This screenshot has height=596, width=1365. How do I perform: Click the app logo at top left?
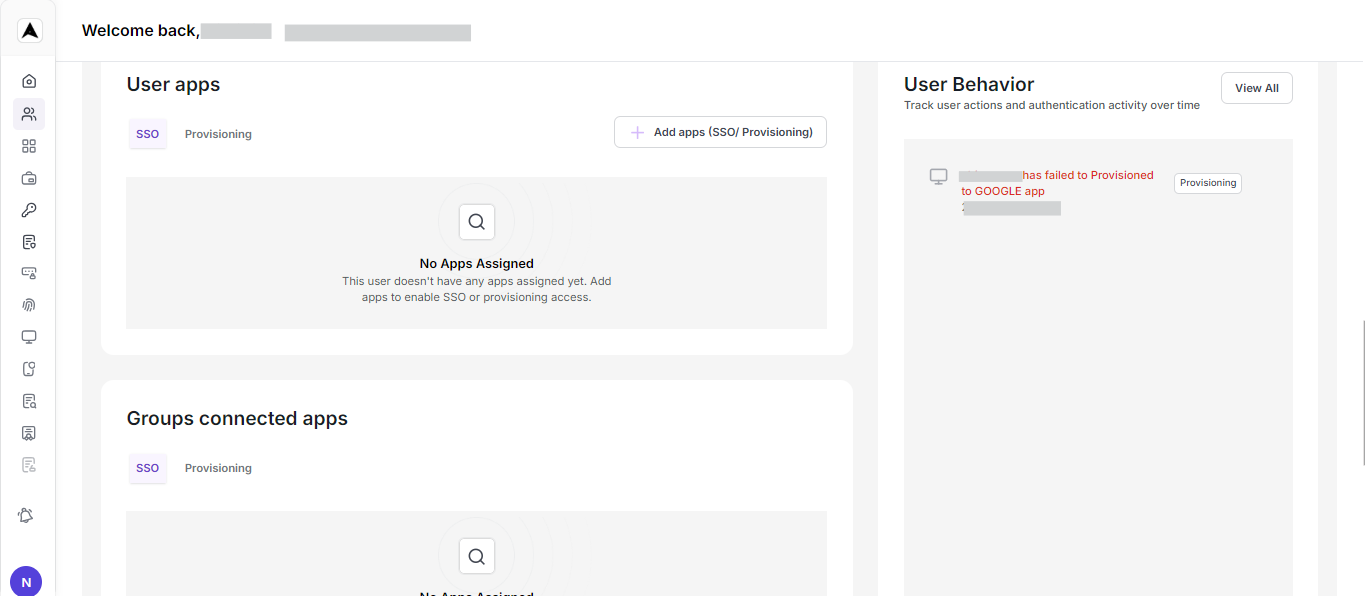click(29, 29)
